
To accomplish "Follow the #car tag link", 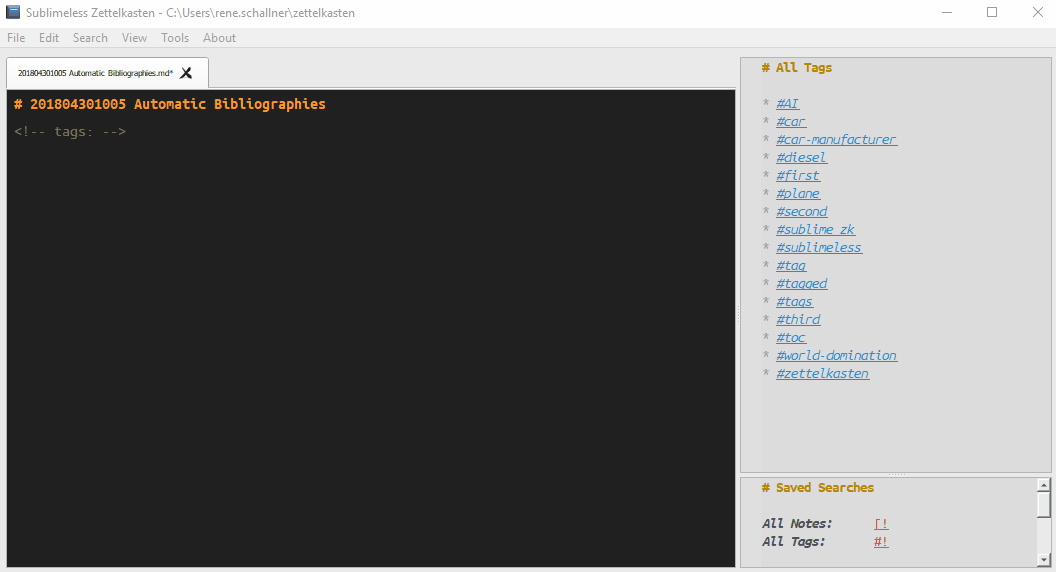I will [791, 122].
